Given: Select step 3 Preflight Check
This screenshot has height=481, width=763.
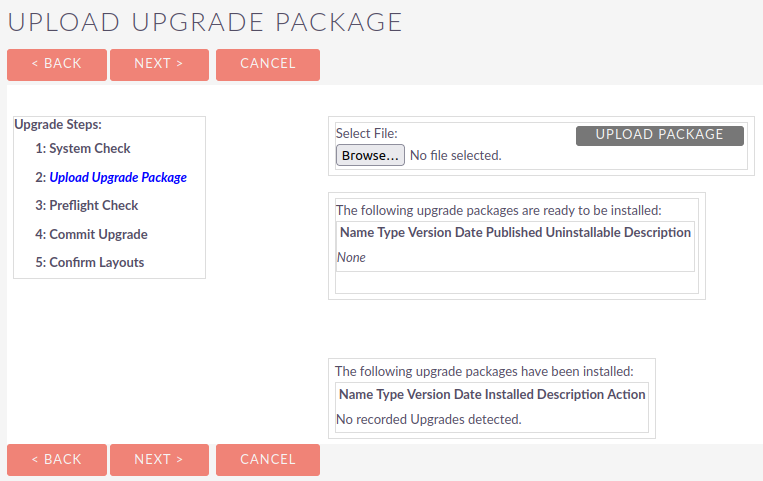Looking at the screenshot, I should 87,205.
